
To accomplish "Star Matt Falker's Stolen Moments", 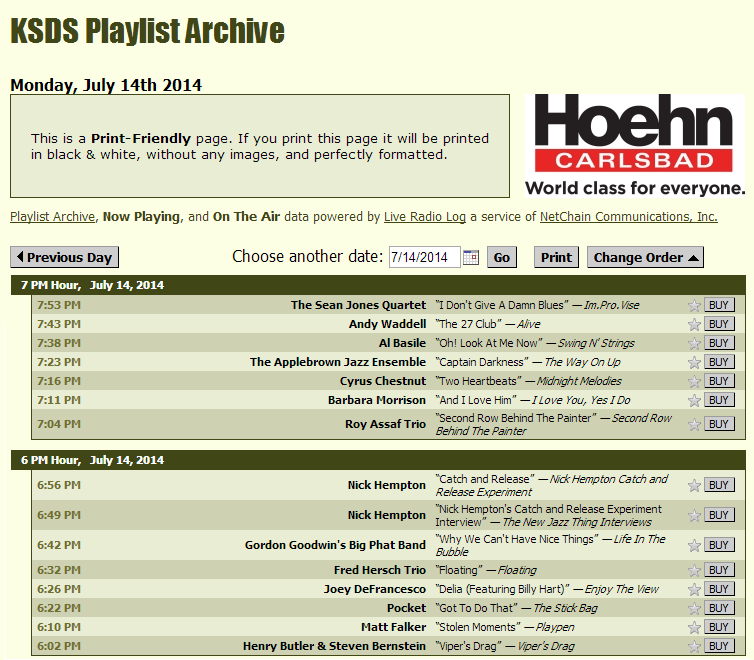I will [x=694, y=627].
